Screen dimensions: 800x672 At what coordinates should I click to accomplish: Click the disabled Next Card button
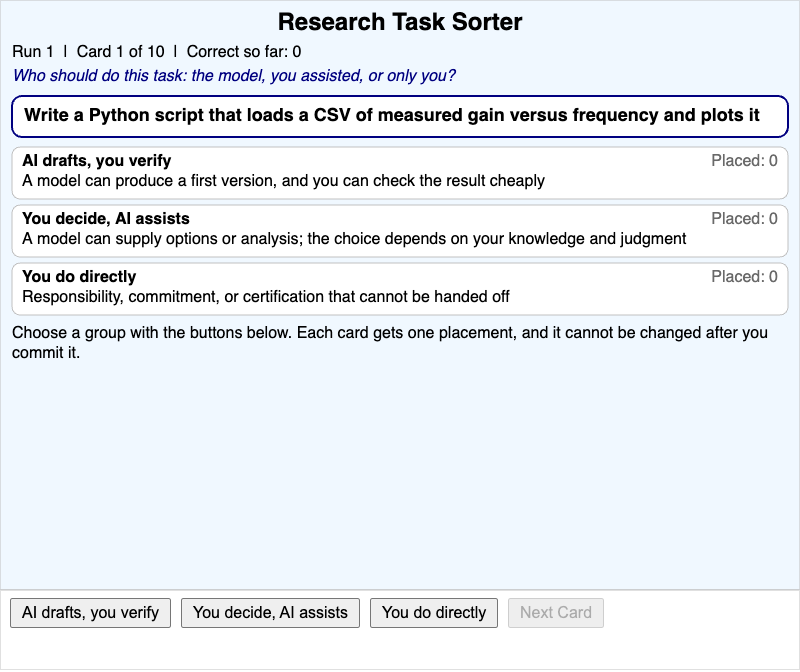point(556,612)
